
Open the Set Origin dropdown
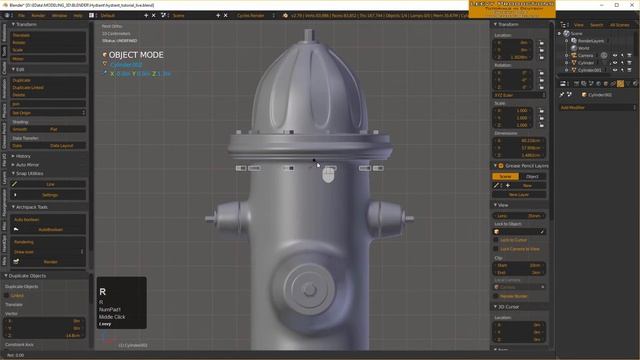click(x=48, y=113)
